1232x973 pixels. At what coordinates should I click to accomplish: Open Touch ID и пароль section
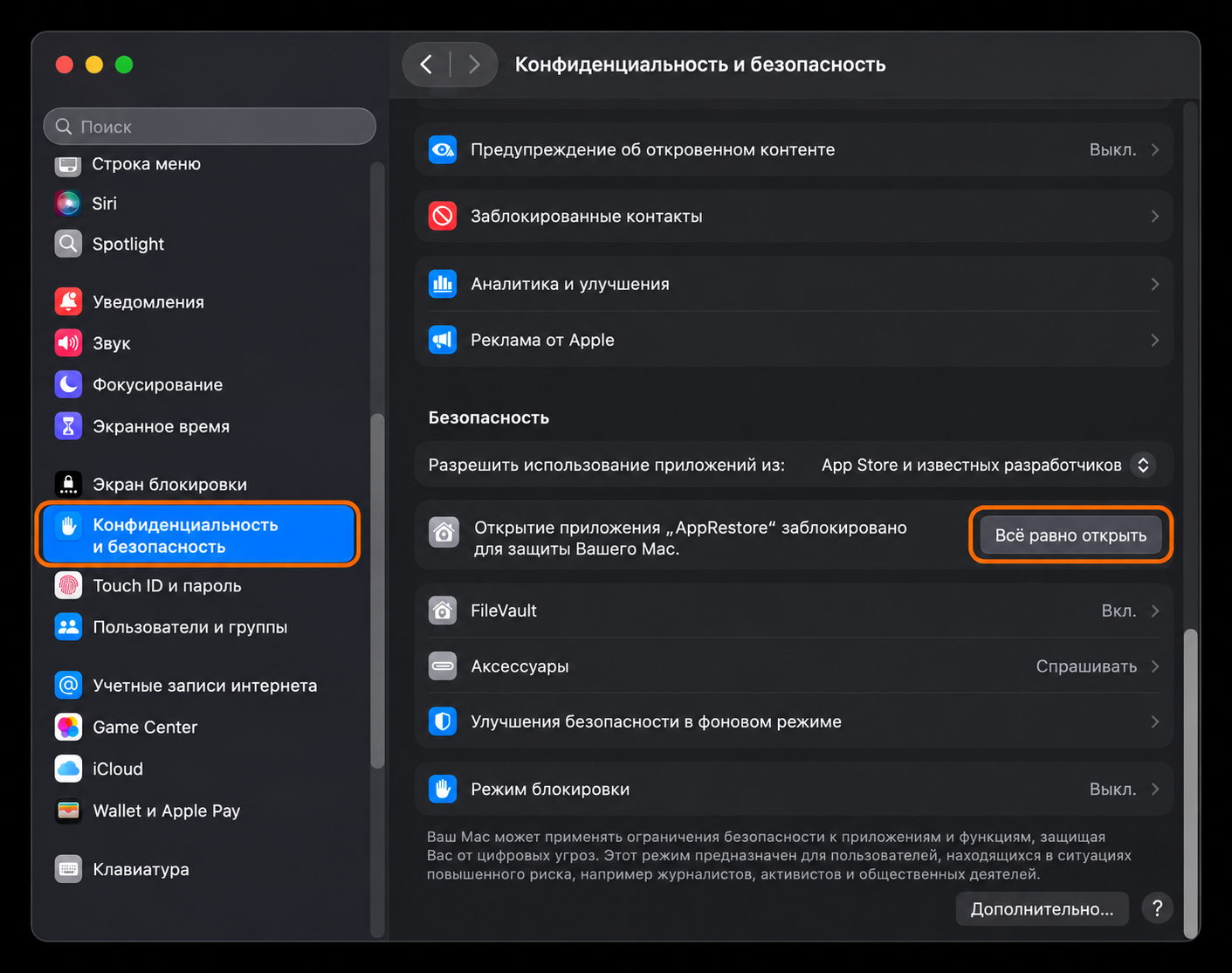(x=167, y=586)
